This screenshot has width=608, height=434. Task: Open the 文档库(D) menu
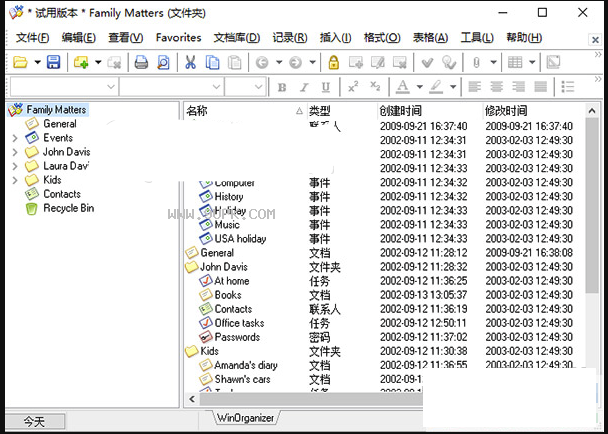tap(237, 38)
